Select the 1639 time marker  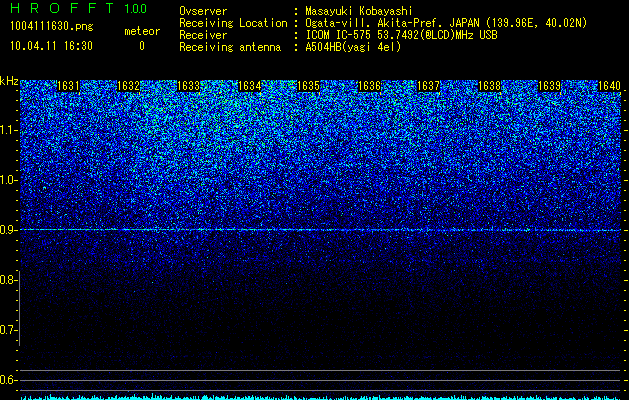549,86
